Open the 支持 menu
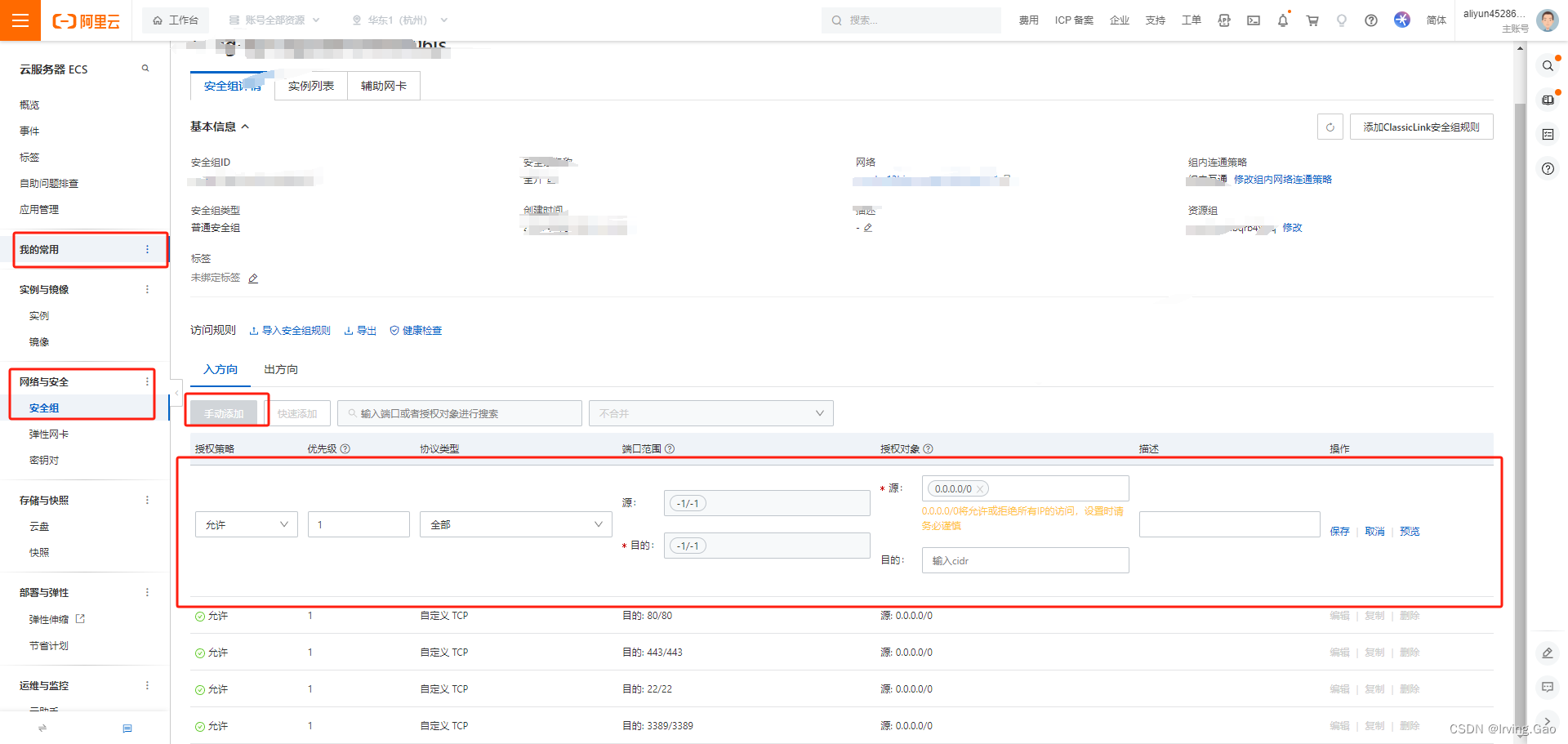 [1156, 20]
